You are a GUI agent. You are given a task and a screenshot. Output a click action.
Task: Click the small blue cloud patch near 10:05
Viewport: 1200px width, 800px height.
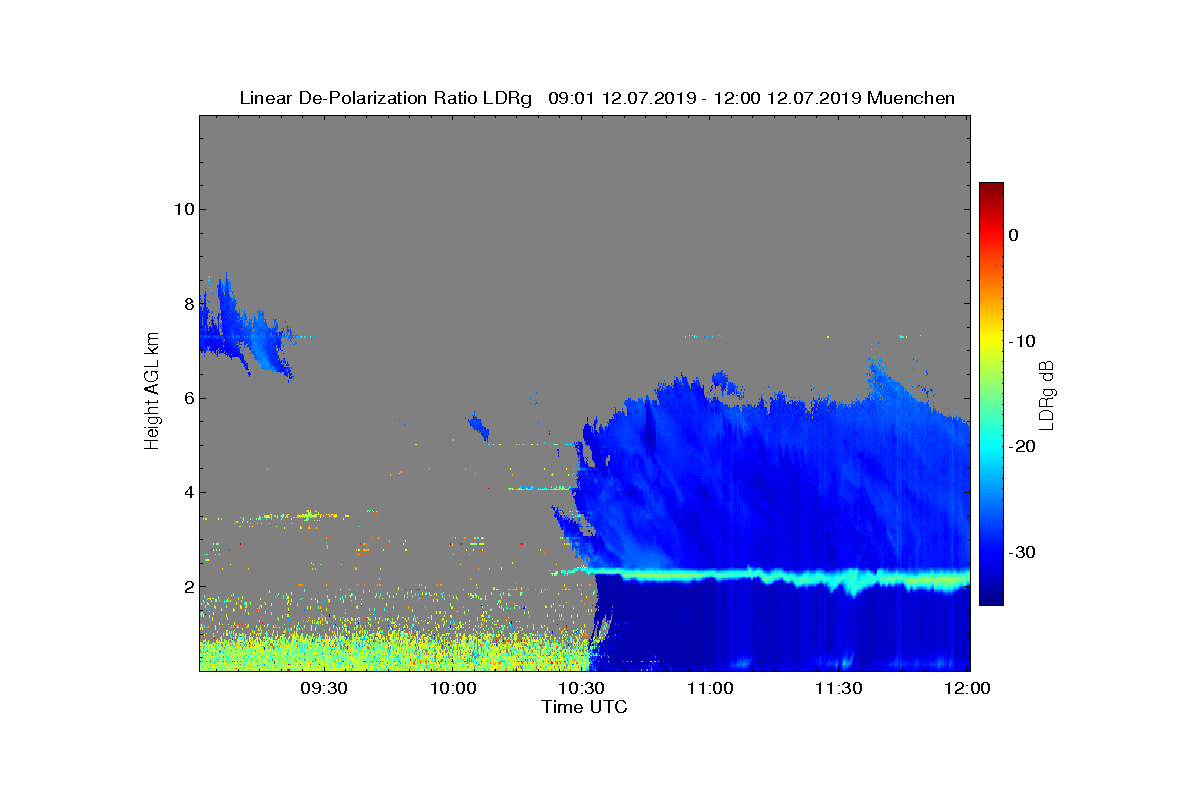(x=478, y=428)
